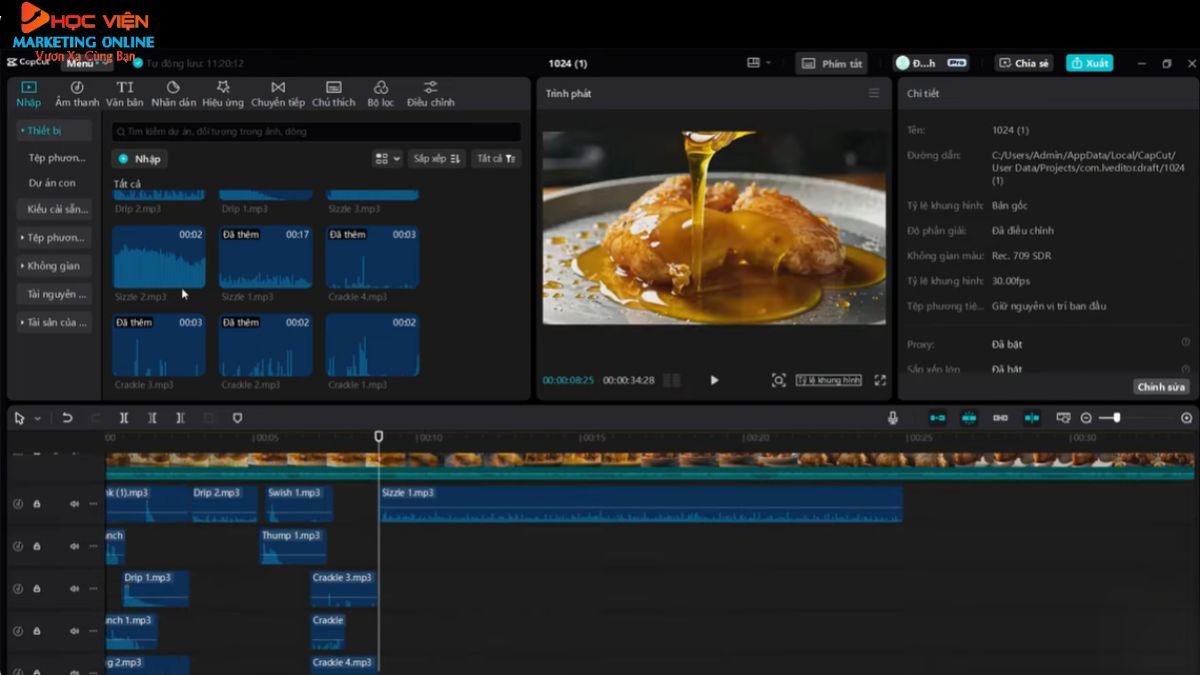The height and width of the screenshot is (675, 1200).
Task: Mute the Thump 1.mp3 audio track
Action: tap(73, 546)
